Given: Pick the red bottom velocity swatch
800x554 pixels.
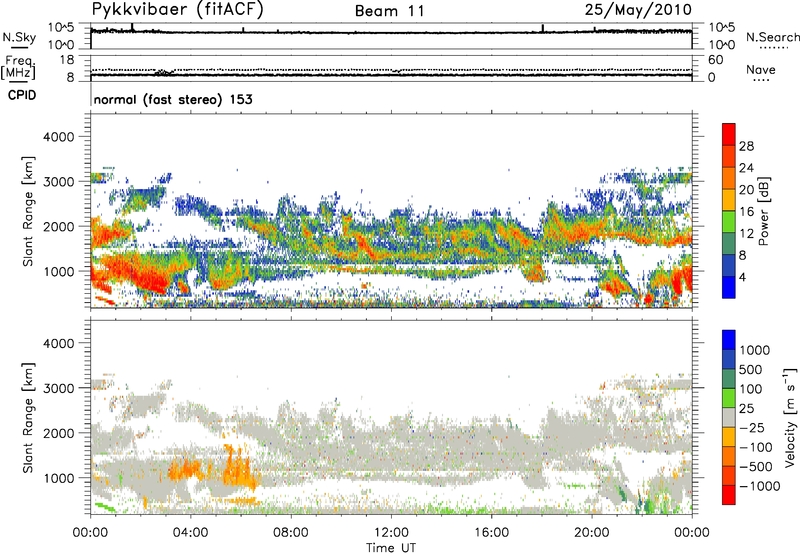Looking at the screenshot, I should pos(729,495).
